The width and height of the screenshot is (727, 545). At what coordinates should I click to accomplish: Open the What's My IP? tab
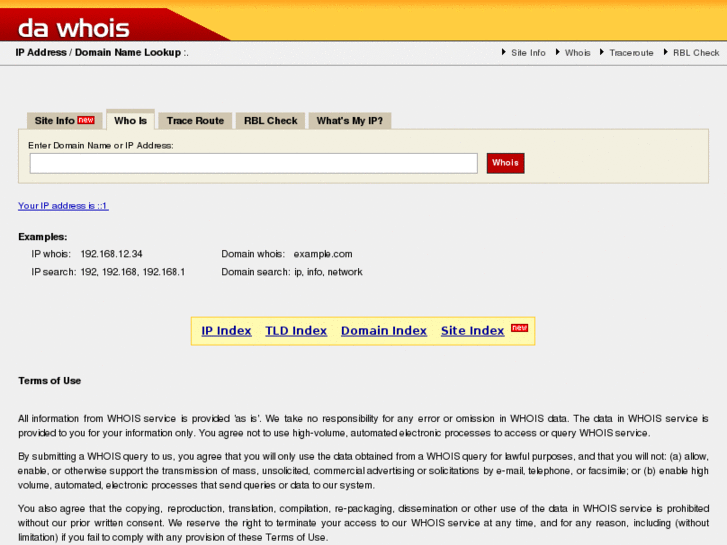coord(350,121)
